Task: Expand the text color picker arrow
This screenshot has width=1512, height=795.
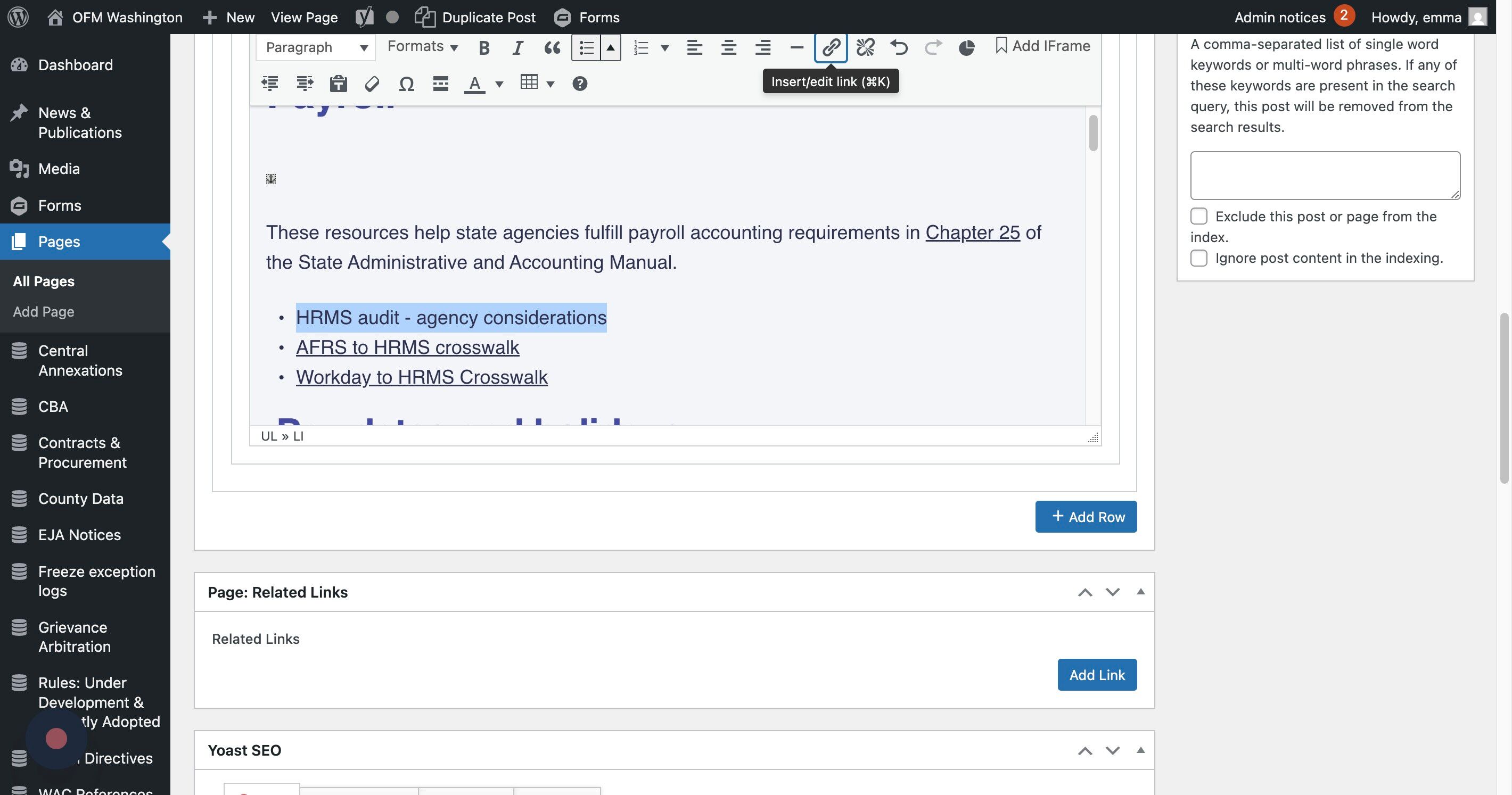Action: 499,84
